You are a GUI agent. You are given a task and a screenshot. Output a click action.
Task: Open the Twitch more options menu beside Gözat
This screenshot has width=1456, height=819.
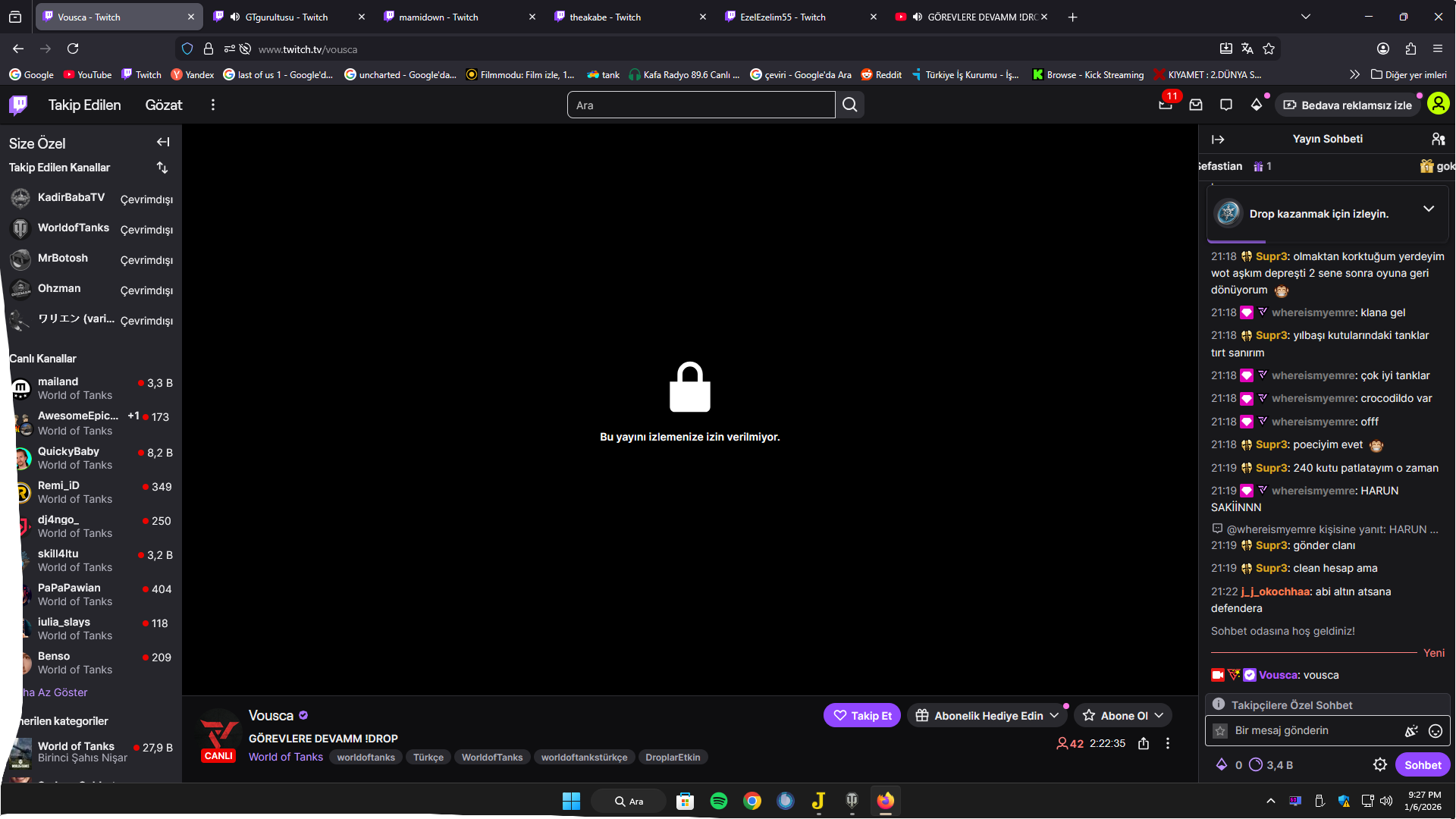click(x=213, y=105)
